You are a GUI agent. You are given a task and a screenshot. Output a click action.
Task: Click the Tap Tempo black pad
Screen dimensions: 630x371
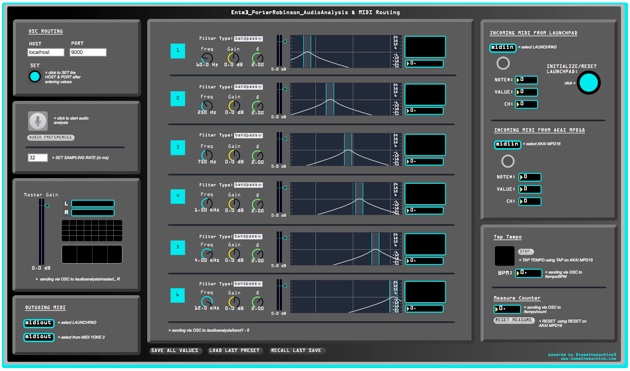coord(504,256)
